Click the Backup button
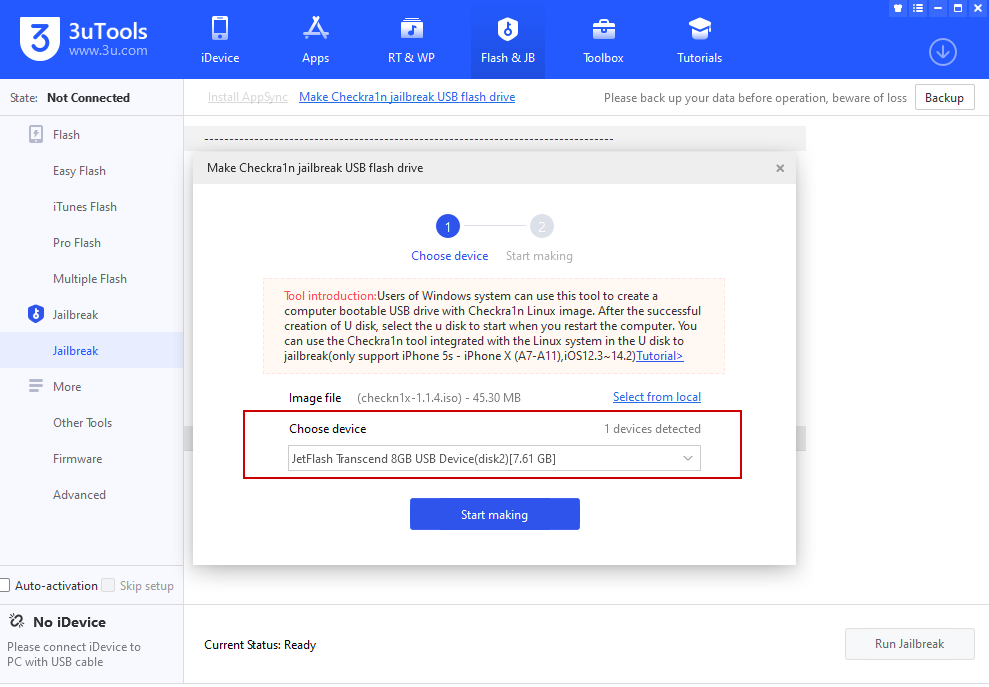 point(944,98)
